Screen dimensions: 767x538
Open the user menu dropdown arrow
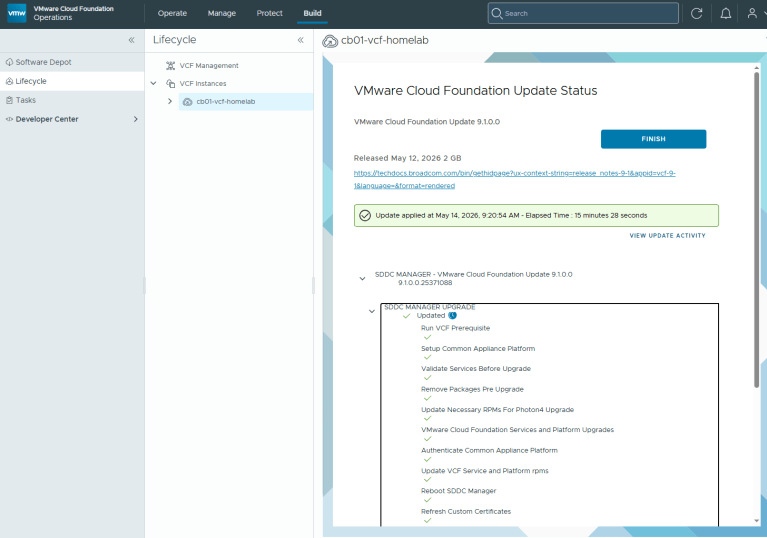click(x=765, y=13)
